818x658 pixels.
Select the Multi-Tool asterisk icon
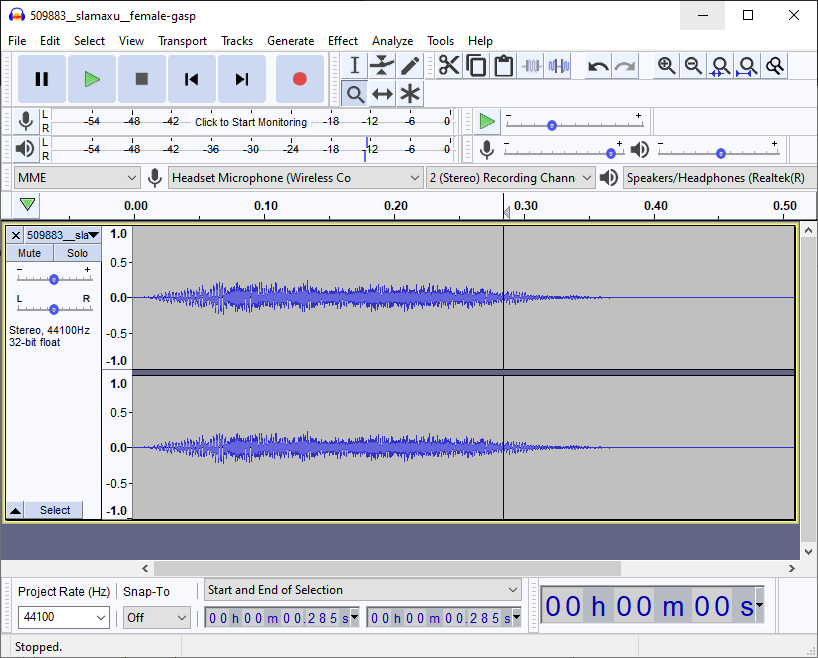click(410, 94)
